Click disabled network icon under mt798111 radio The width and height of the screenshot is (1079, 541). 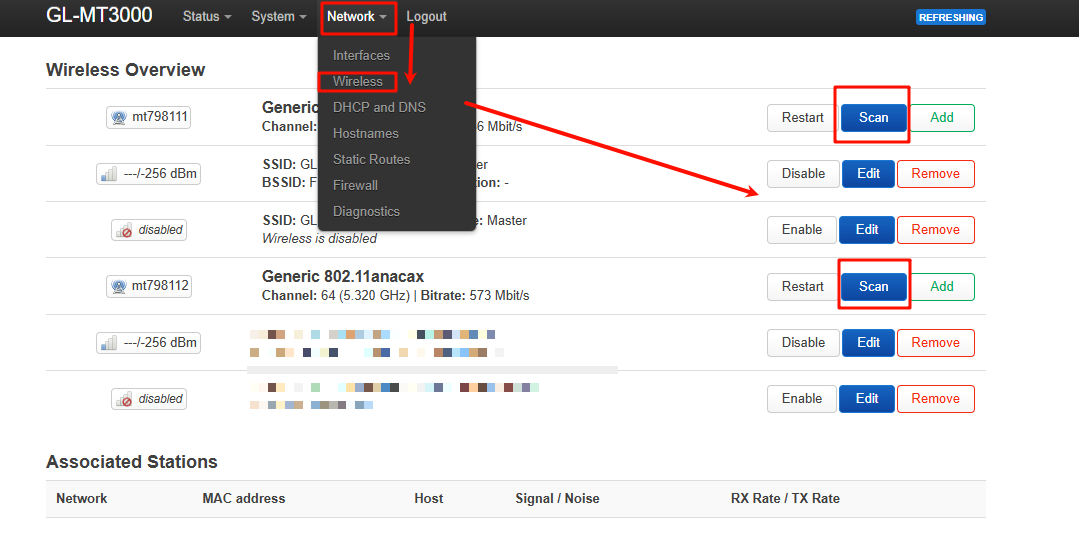point(124,230)
